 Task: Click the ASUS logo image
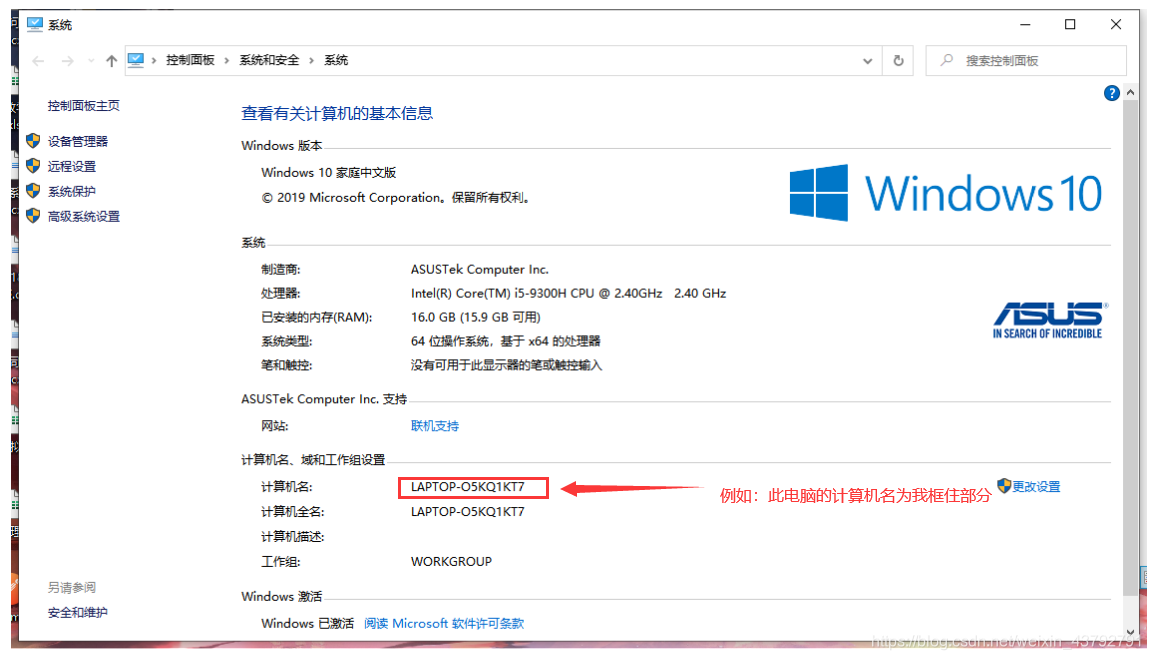tap(1048, 320)
